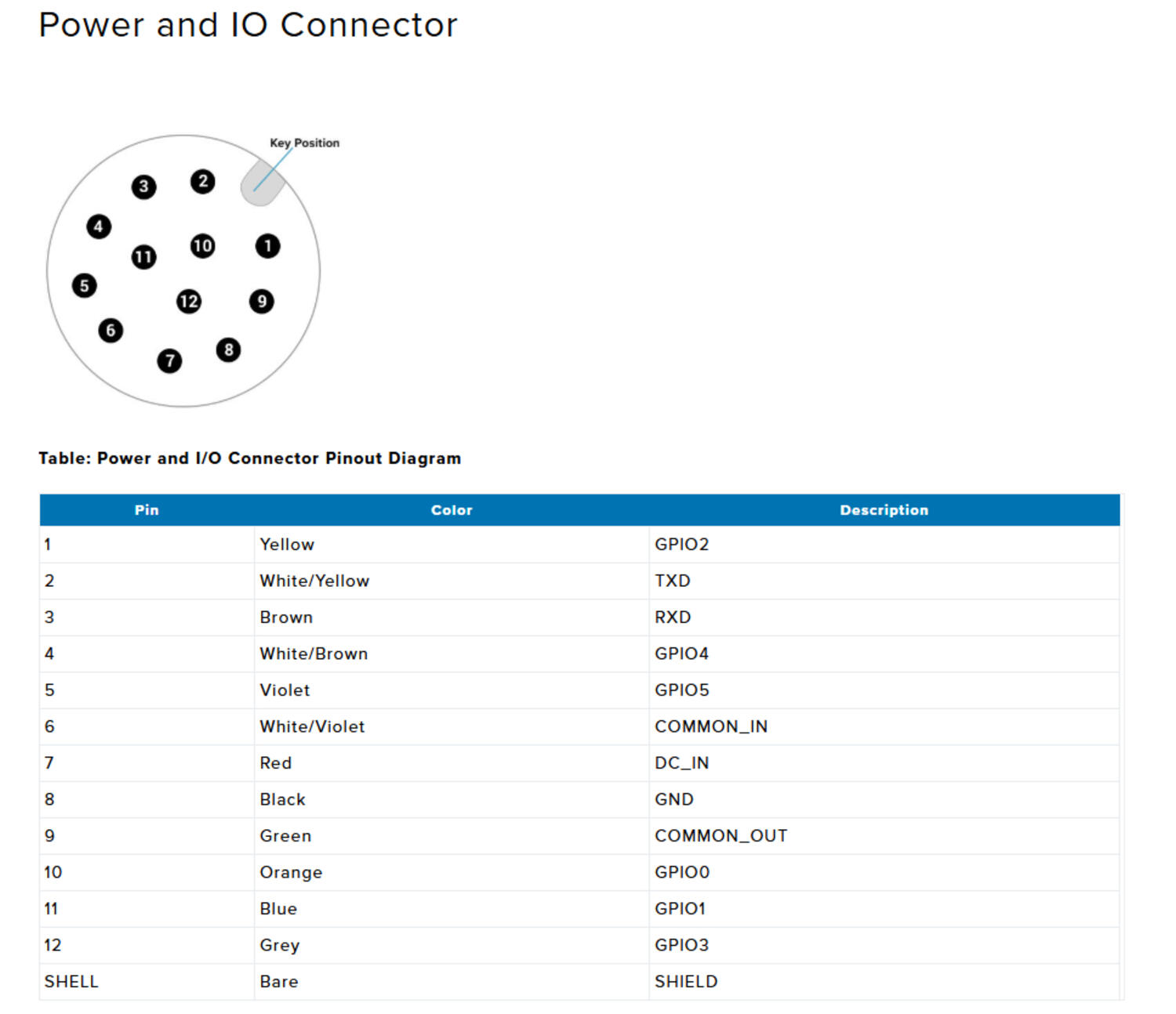Viewport: 1176px width, 1014px height.
Task: Click pin 10 in the connector diagram
Action: 201,247
